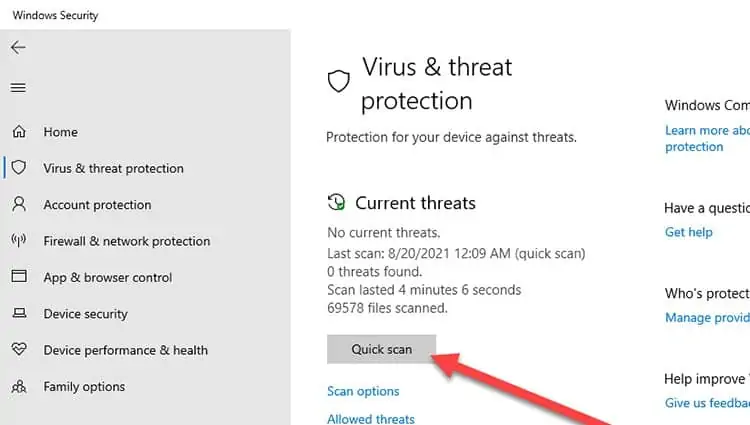This screenshot has height=425, width=750.
Task: Click the Family options people icon
Action: pos(18,386)
